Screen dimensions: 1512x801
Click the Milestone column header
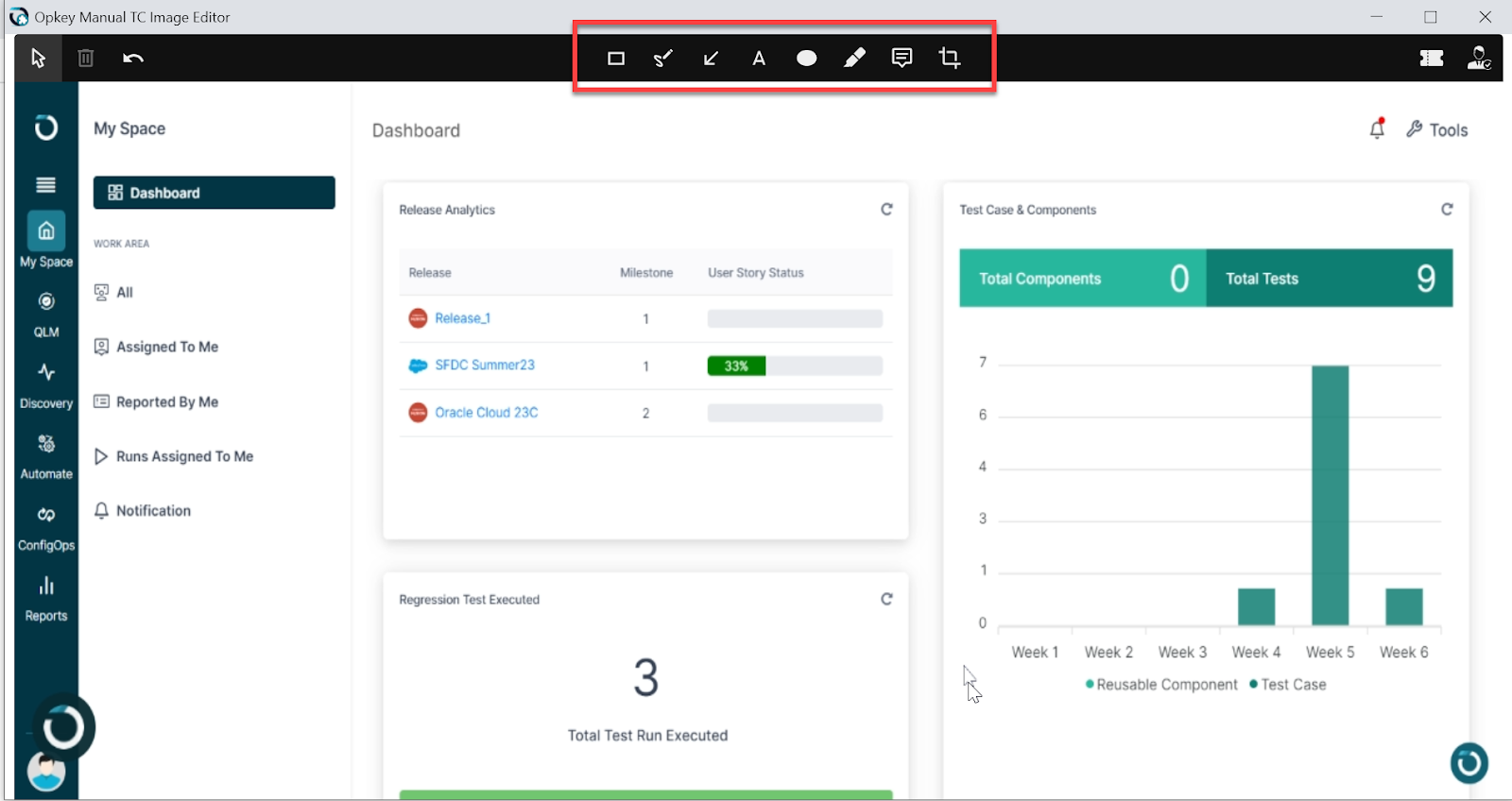pos(646,273)
